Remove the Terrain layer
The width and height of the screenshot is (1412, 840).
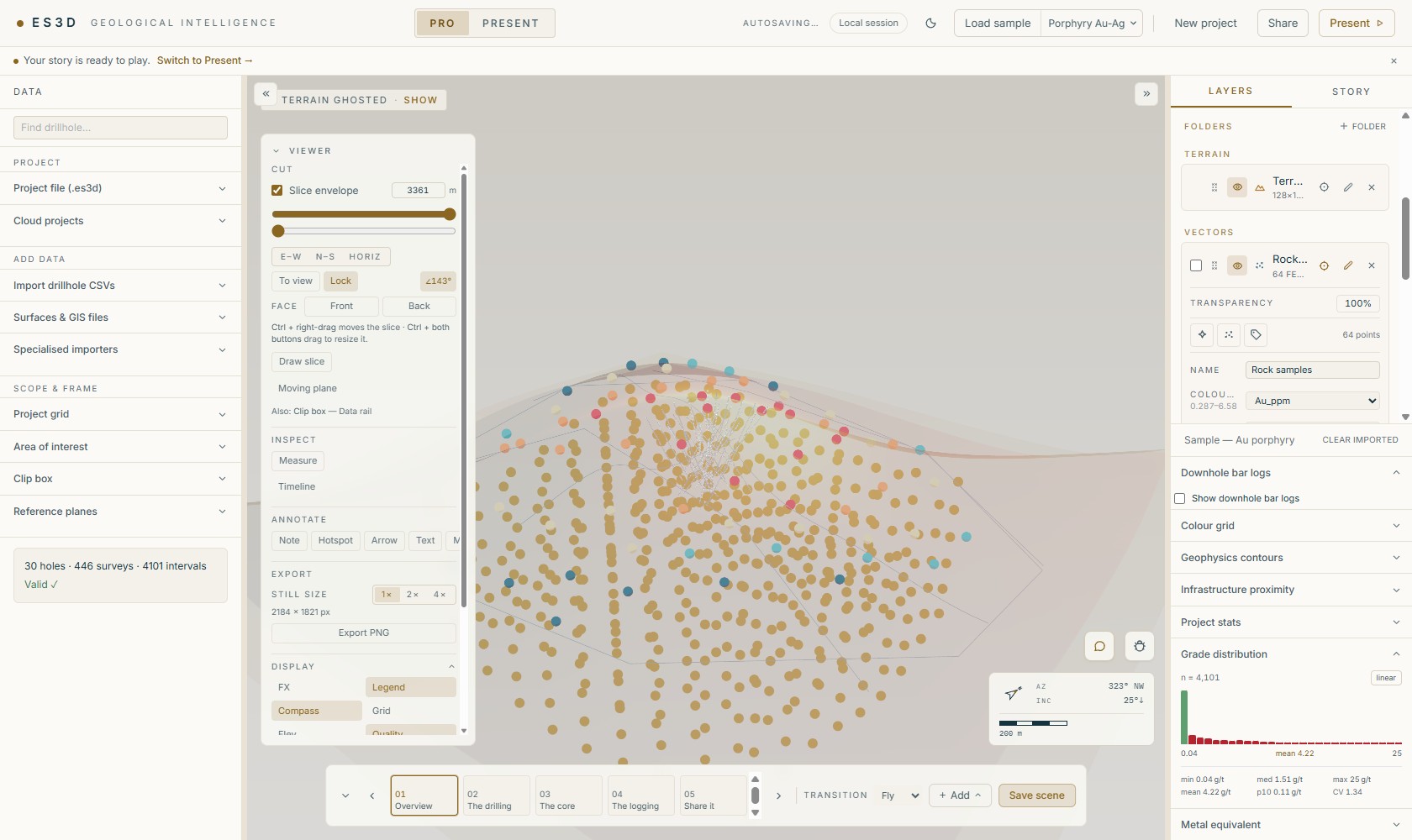tap(1372, 187)
